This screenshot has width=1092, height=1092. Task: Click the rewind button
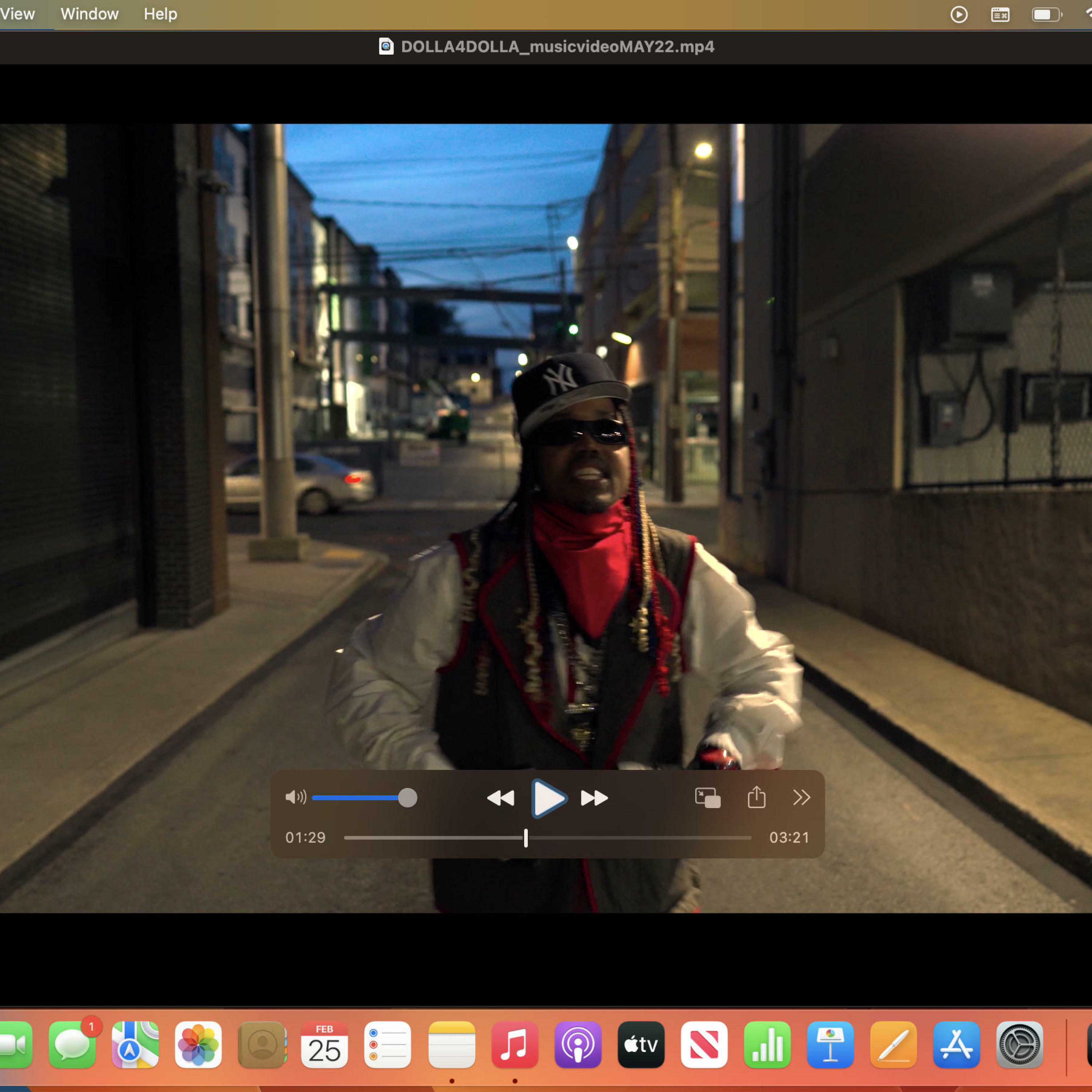pyautogui.click(x=500, y=798)
